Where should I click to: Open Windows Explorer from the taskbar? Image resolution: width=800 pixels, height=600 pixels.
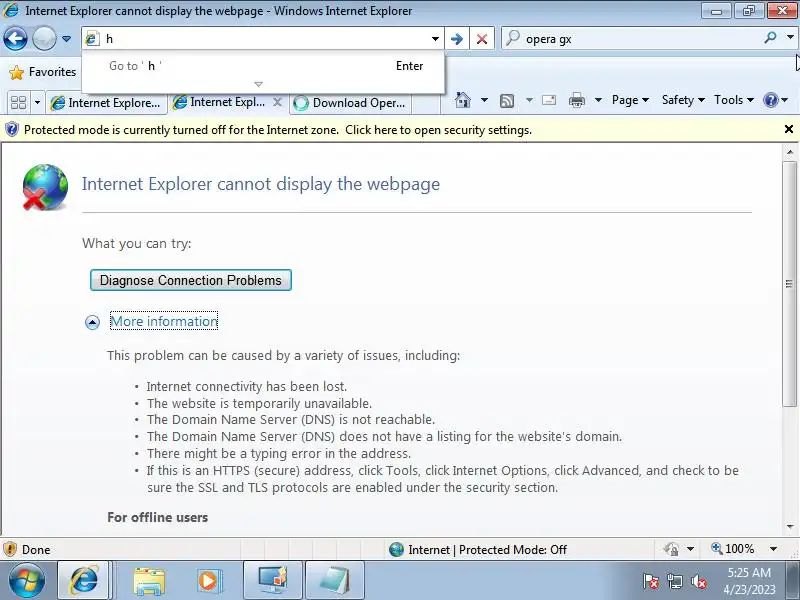pyautogui.click(x=148, y=581)
